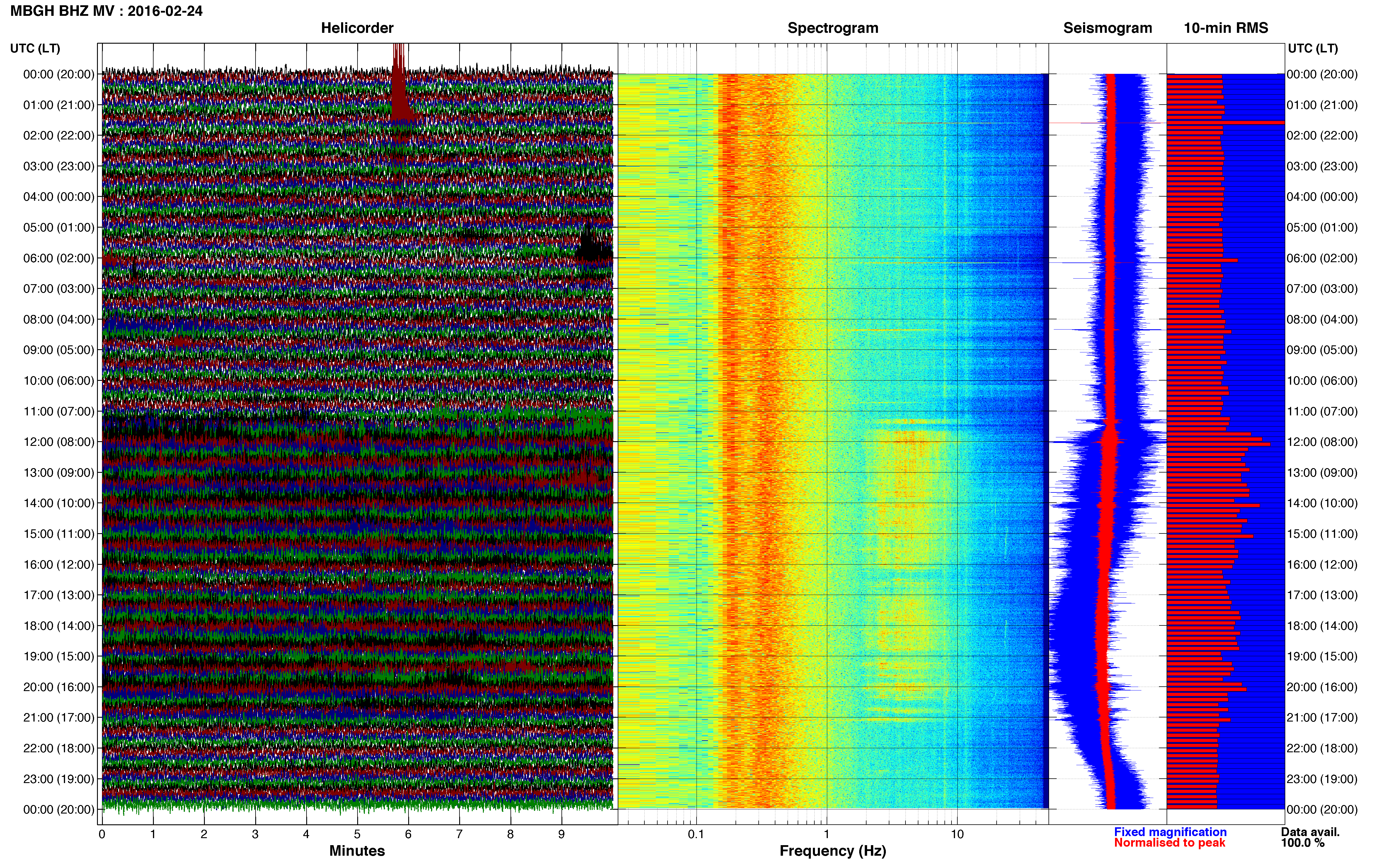Click the UTC (LT) label on the left axis
The width and height of the screenshot is (1389, 868).
pyautogui.click(x=35, y=48)
